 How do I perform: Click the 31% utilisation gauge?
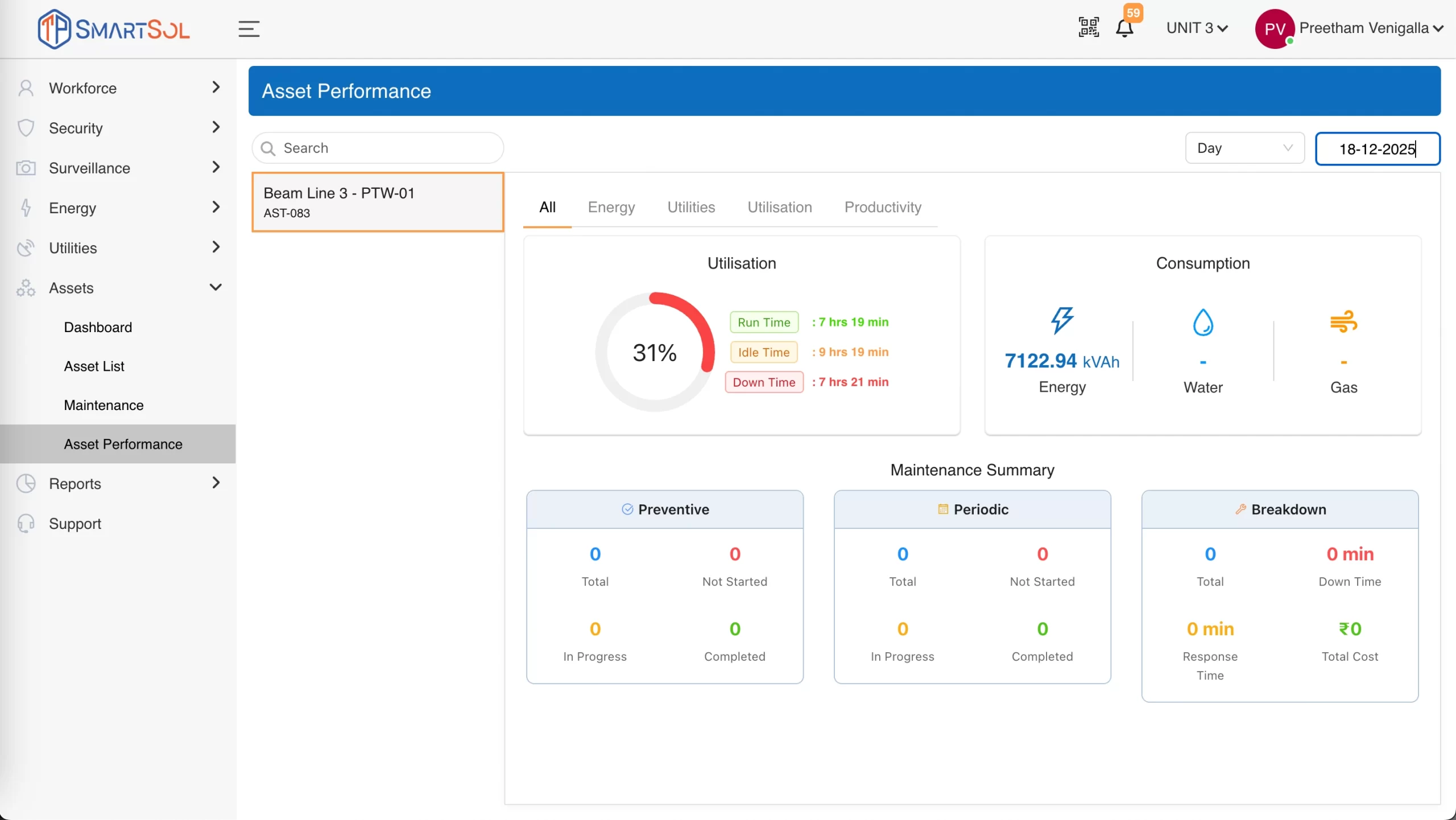655,353
